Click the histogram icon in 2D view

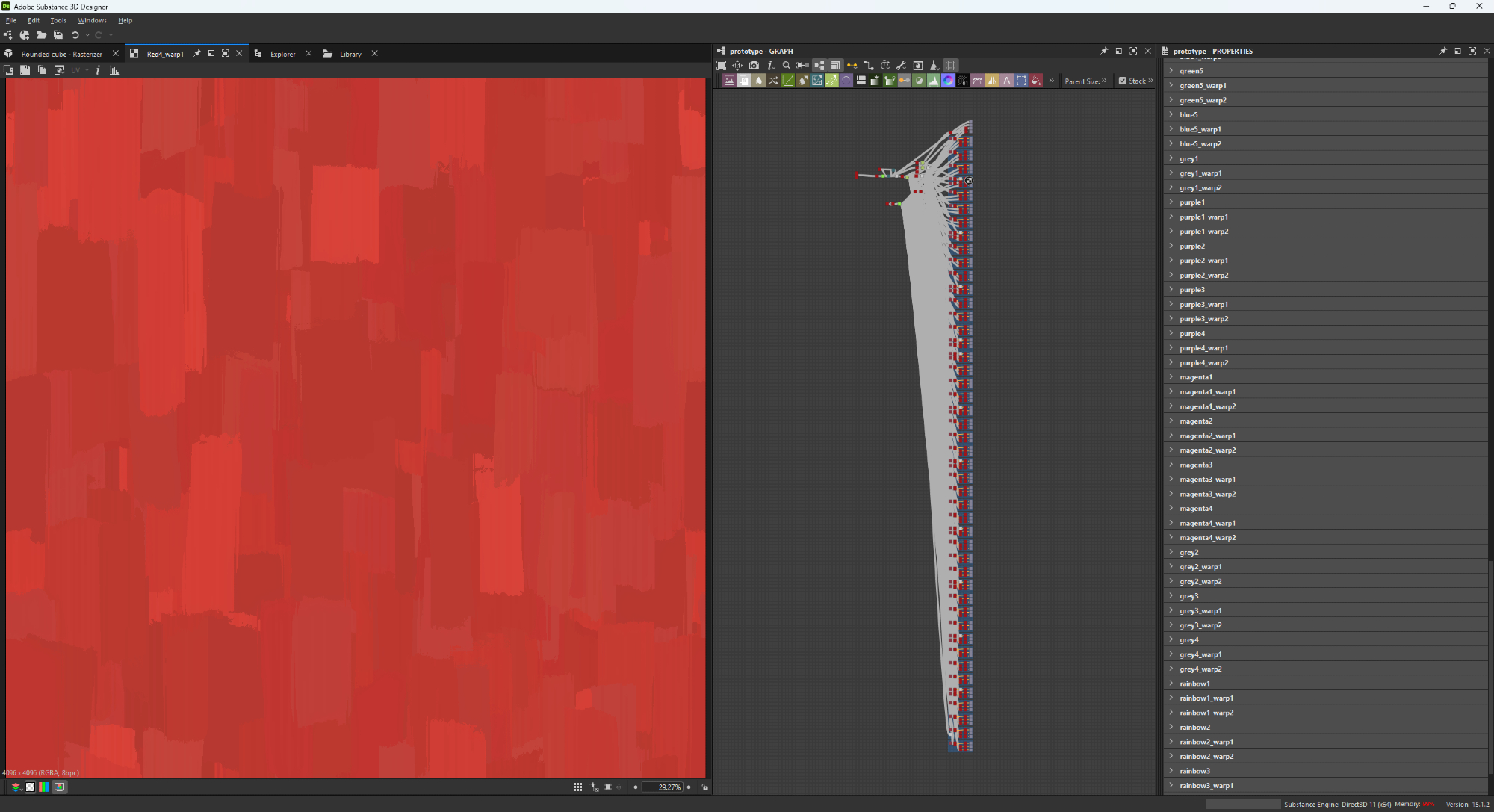[x=114, y=70]
